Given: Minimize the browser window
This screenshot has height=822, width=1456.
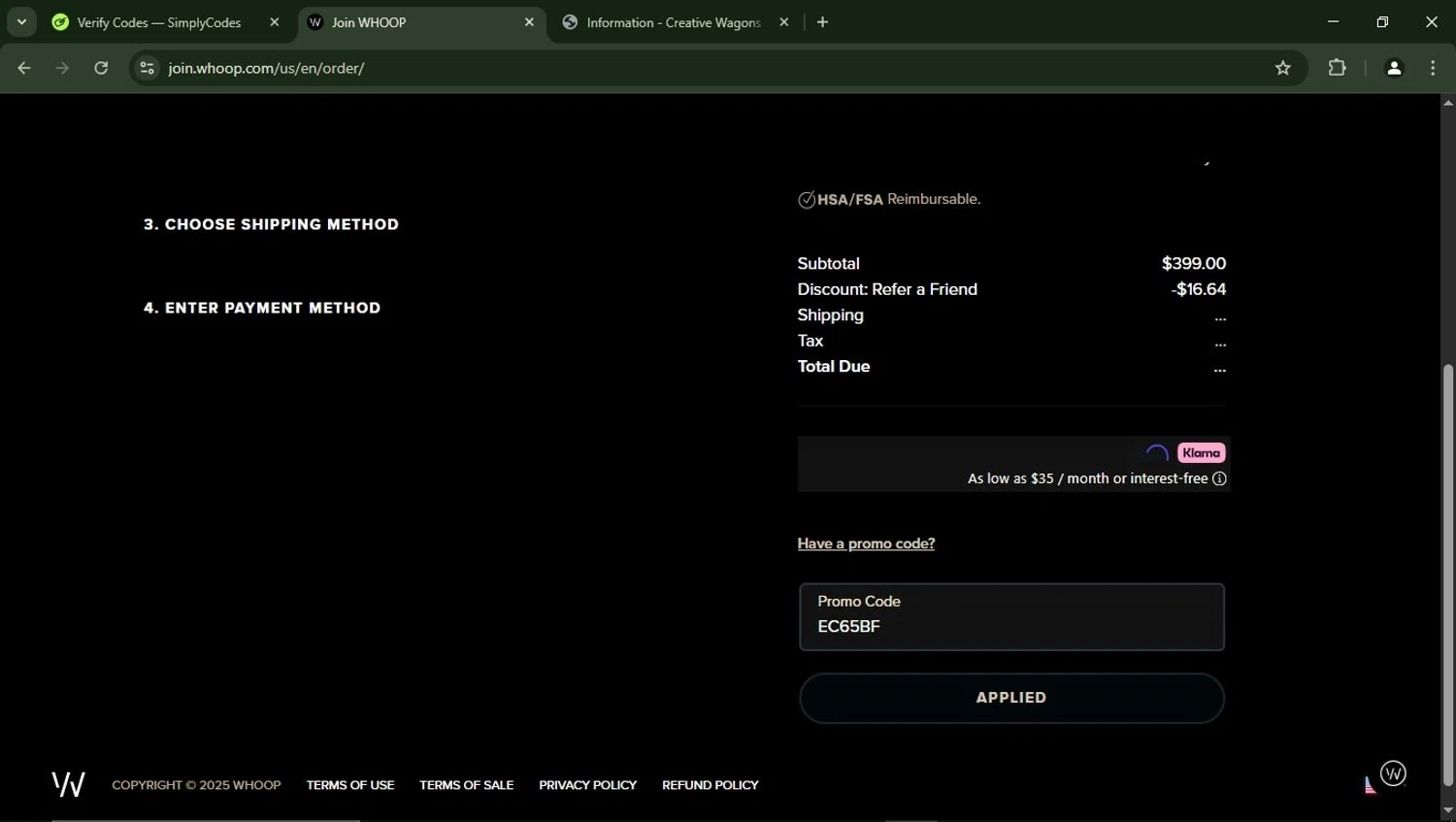Looking at the screenshot, I should click(1334, 22).
